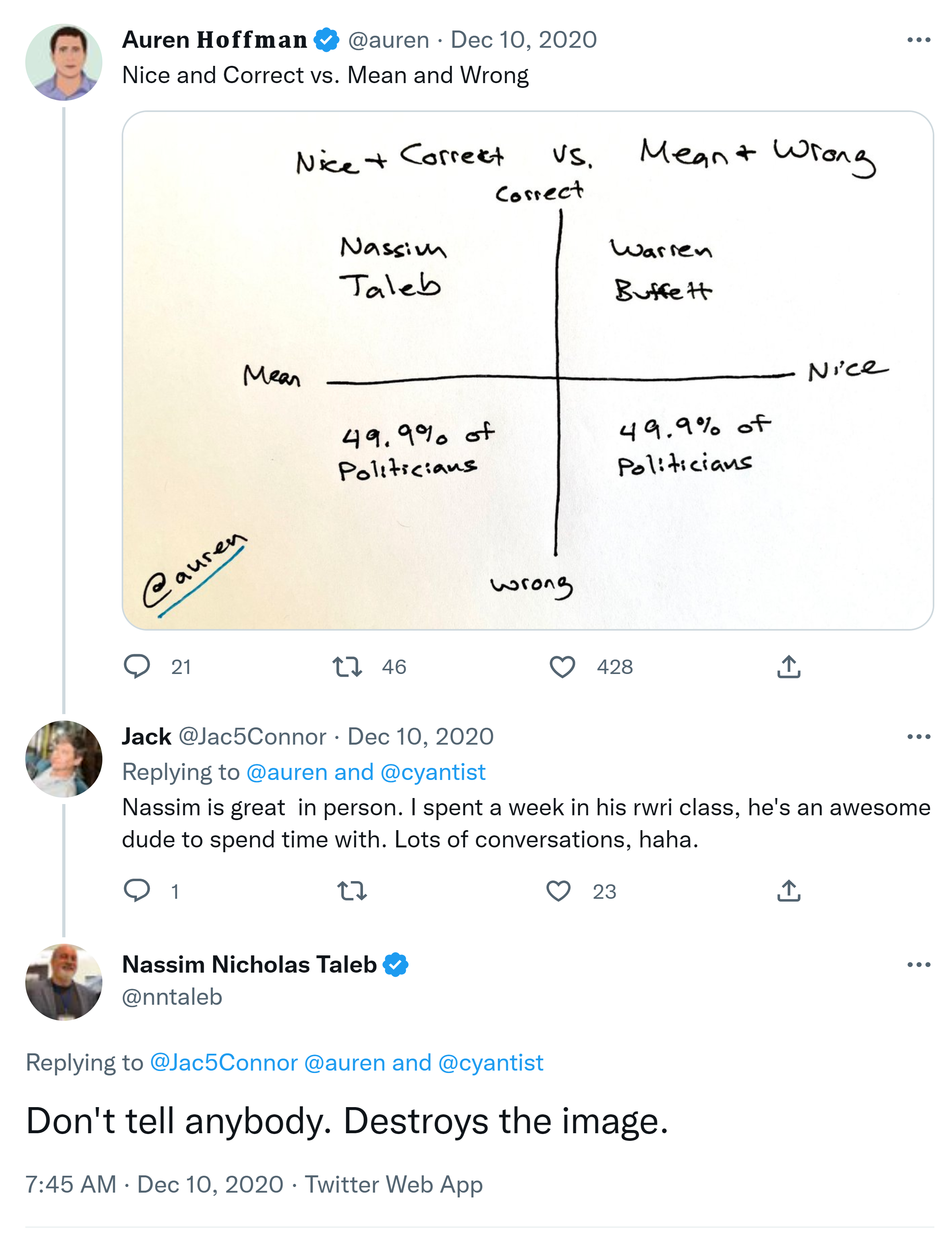952x1244 pixels.
Task: Share Jack's reply tweet
Action: click(788, 890)
